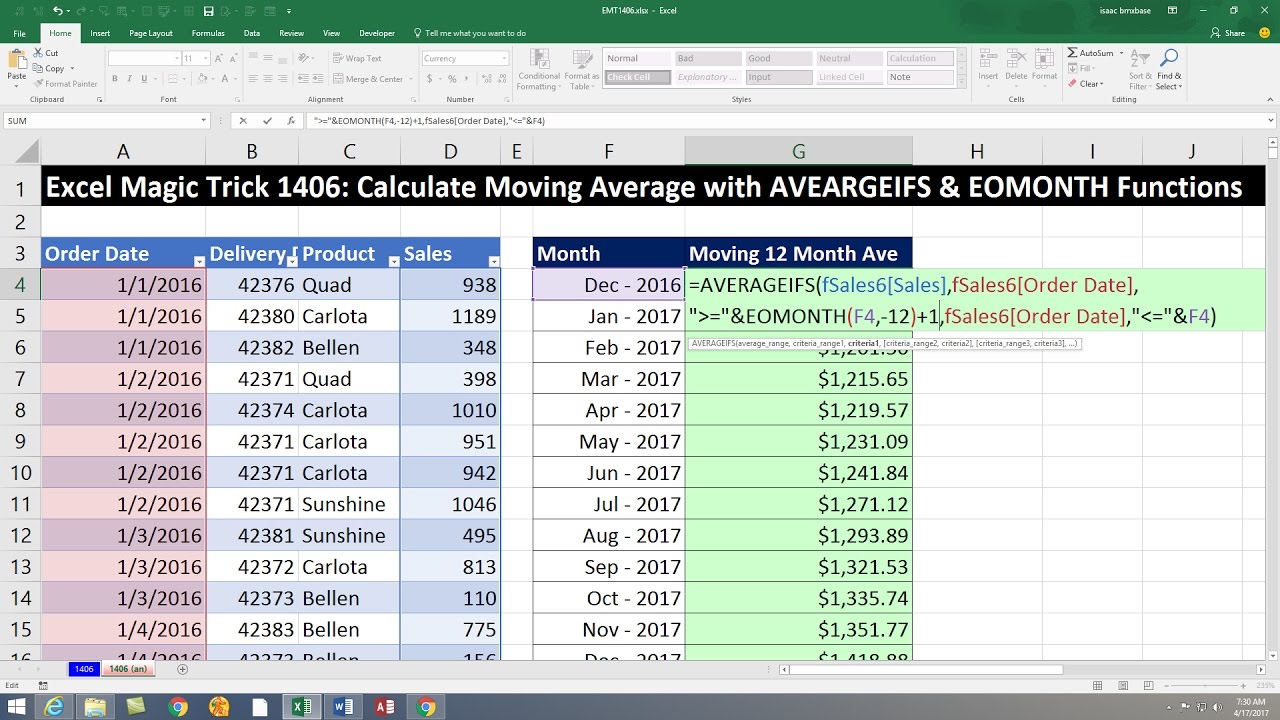
Task: Toggle Italic formatting
Action: (x=128, y=79)
